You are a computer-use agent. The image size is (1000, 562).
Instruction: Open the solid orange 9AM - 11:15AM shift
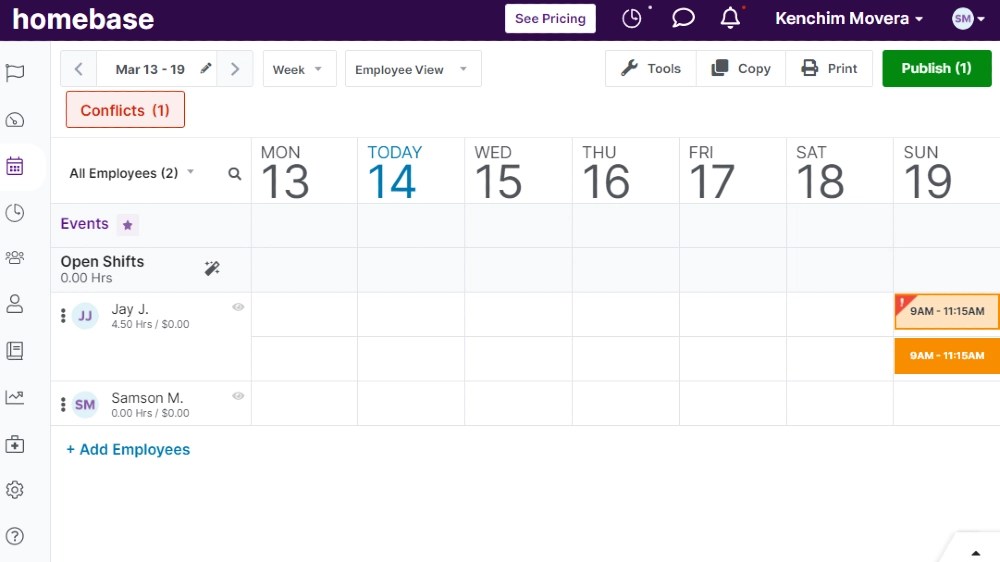(947, 356)
